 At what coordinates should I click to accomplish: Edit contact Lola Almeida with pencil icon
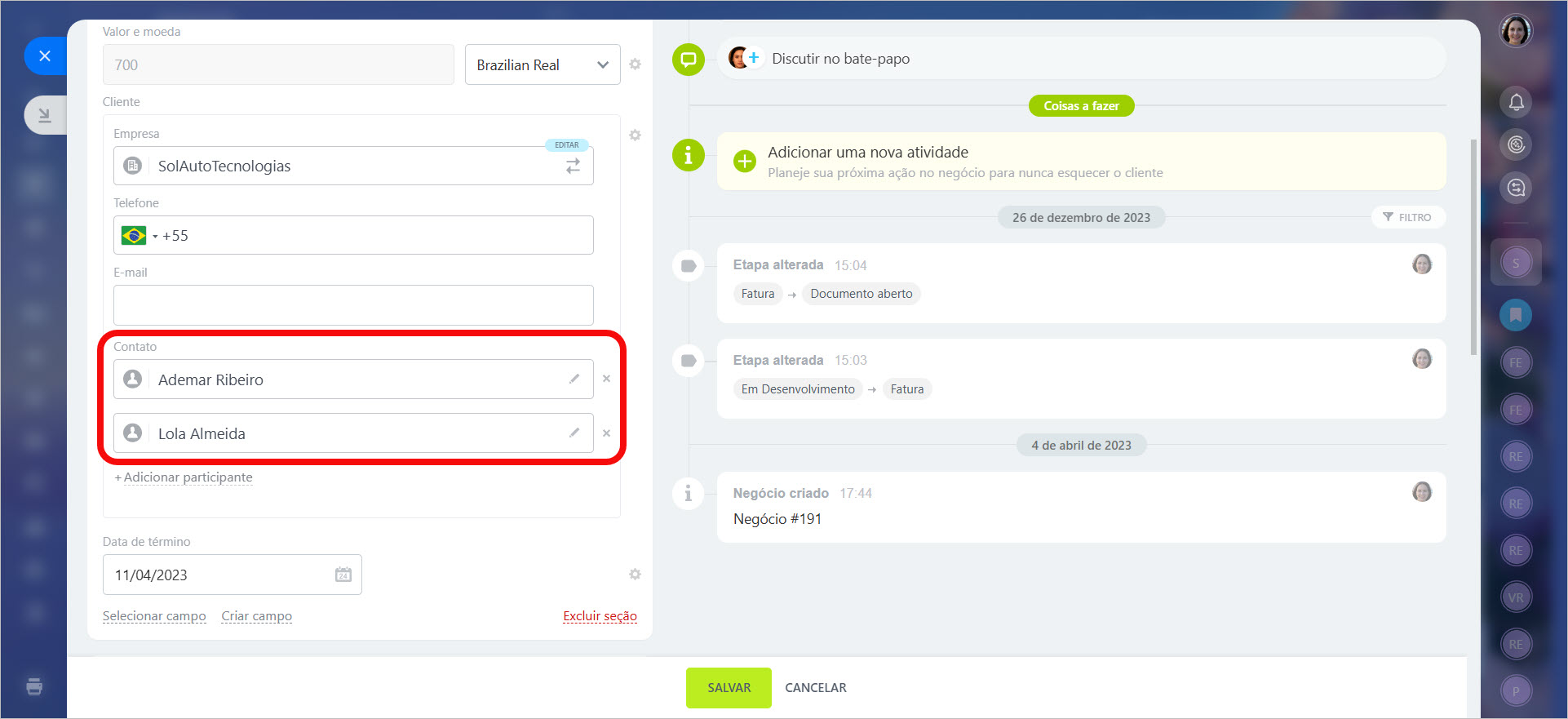pos(574,433)
